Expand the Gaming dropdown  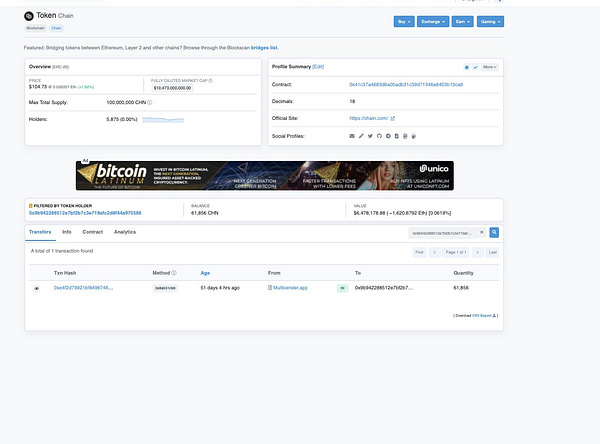[x=490, y=21]
